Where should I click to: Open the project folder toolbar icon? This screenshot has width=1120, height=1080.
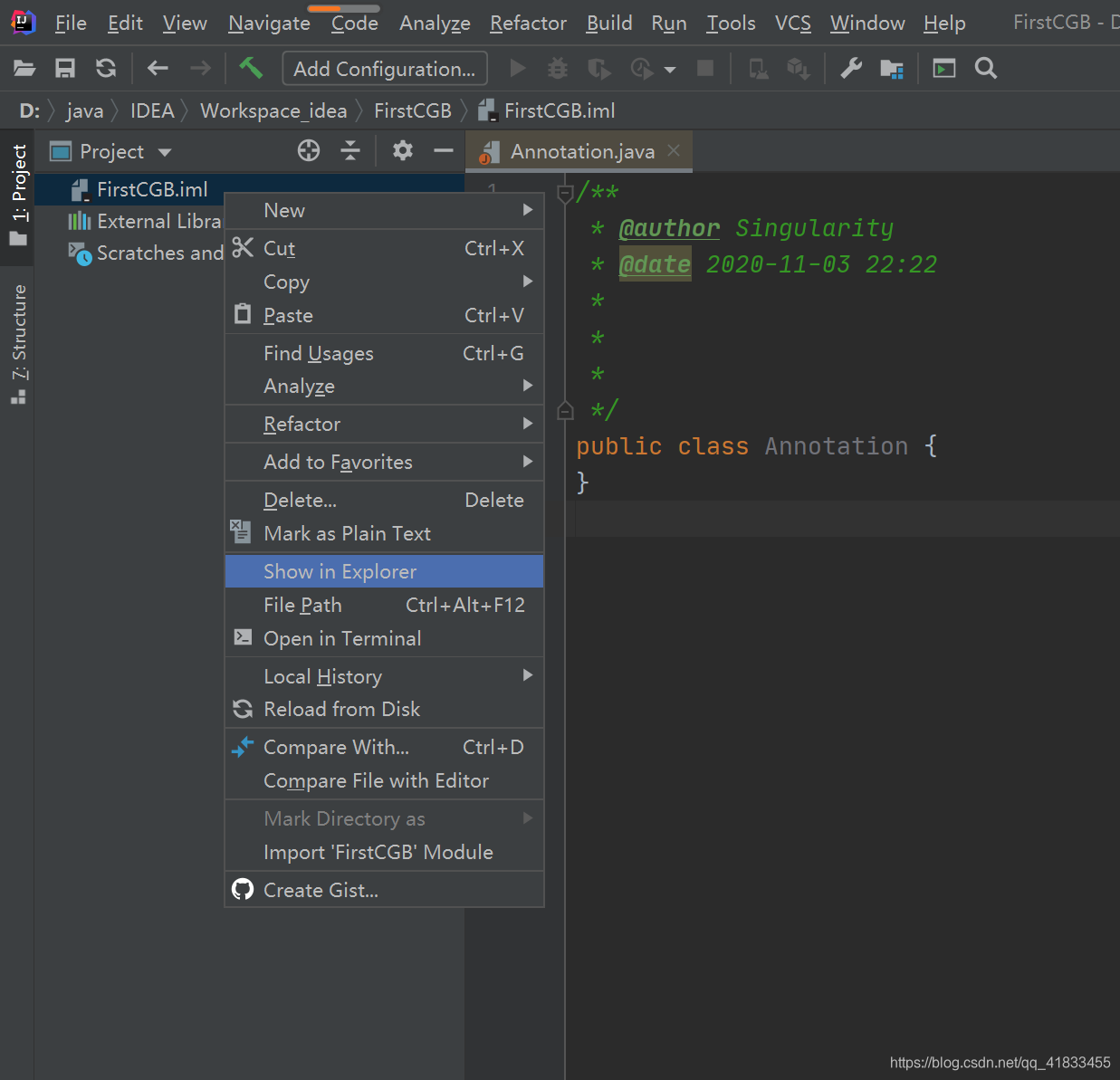pos(24,68)
